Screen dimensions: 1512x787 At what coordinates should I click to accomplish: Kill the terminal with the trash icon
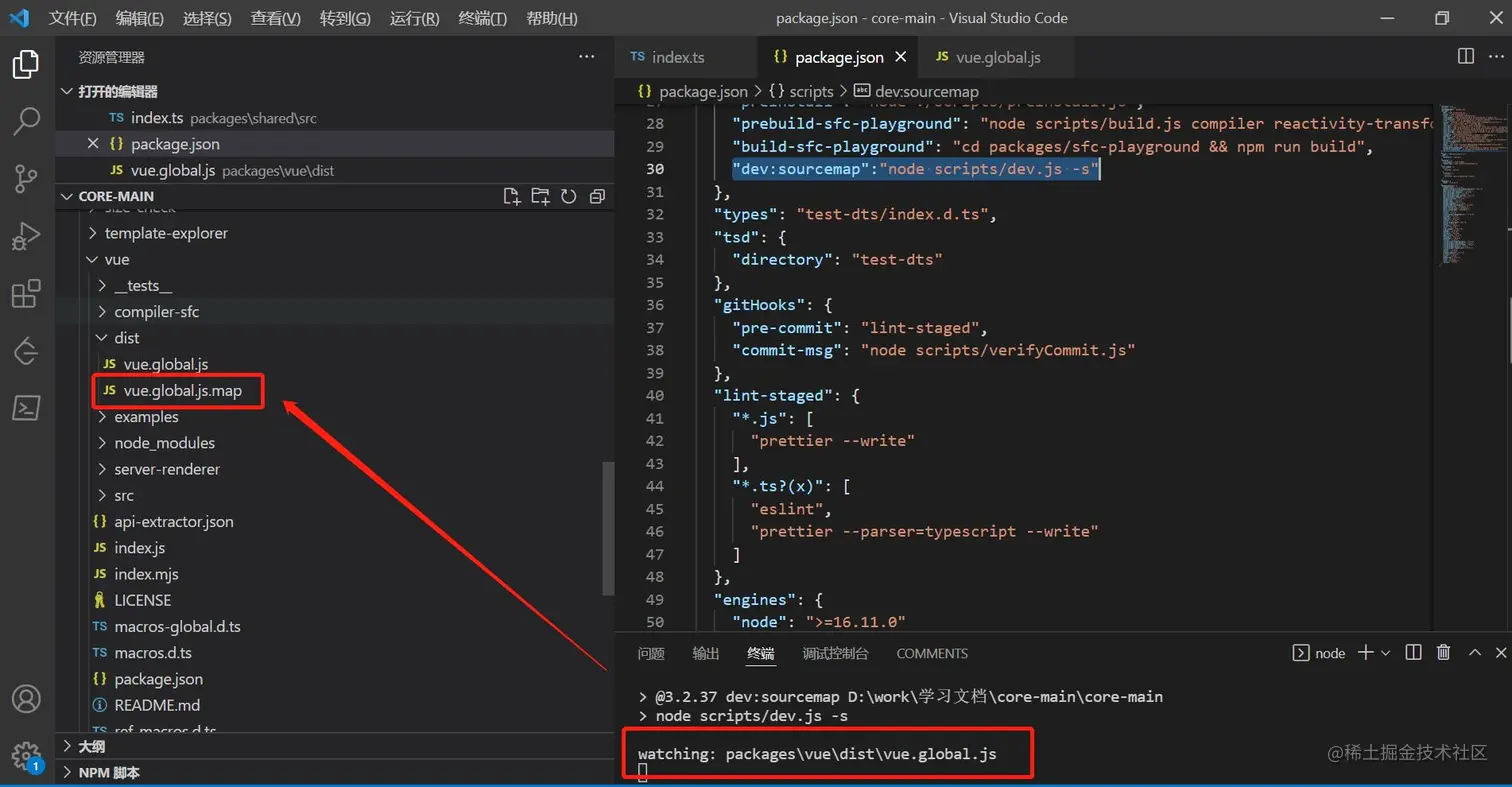click(x=1443, y=653)
